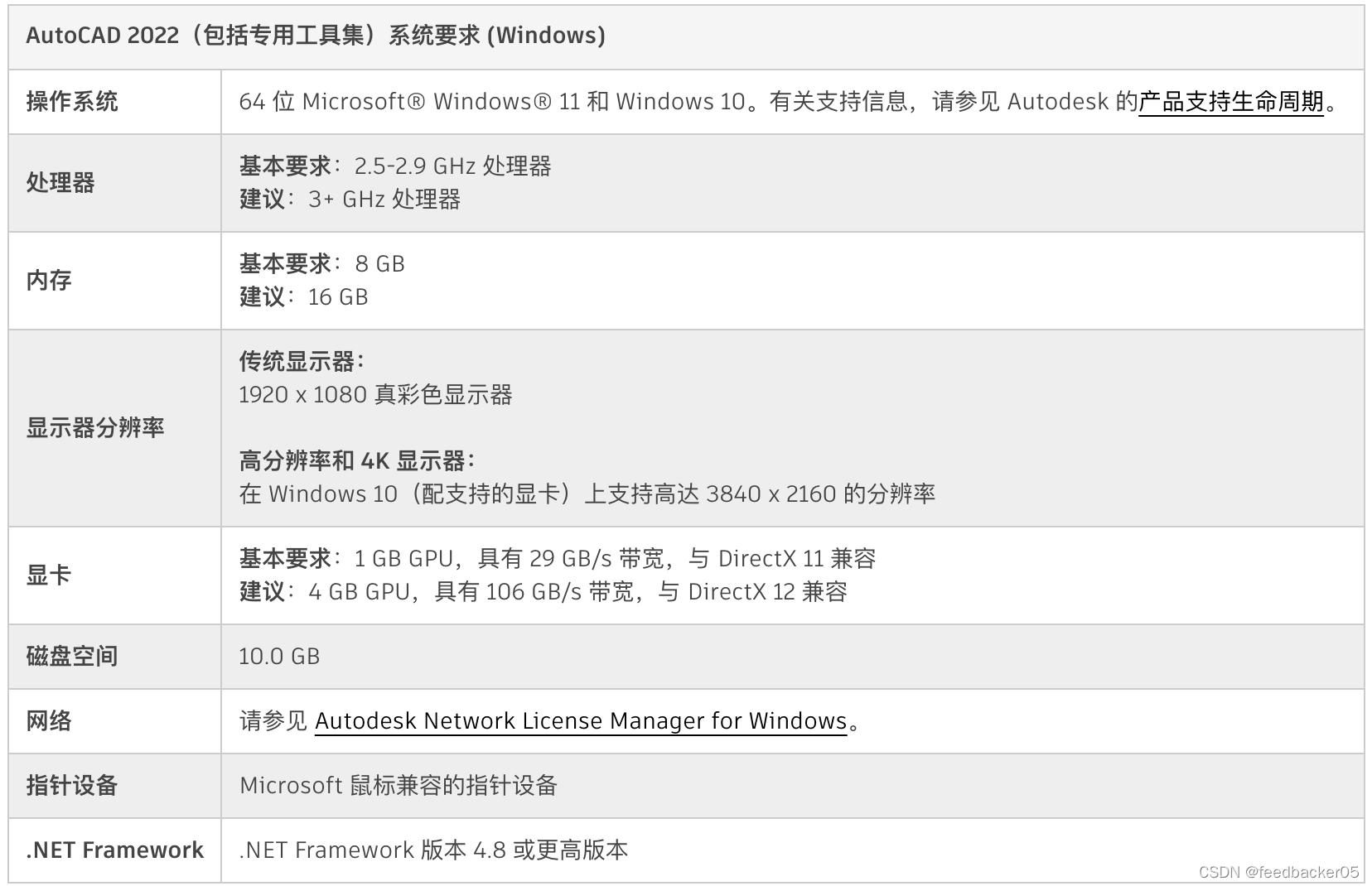Click the 4 GB GPU 106 GB/s line

tap(543, 592)
